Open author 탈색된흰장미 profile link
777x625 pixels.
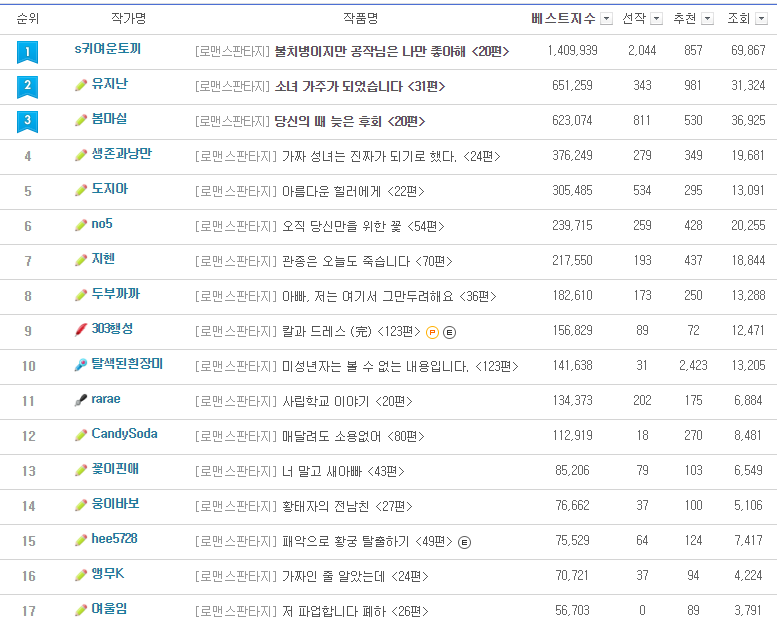coord(127,364)
